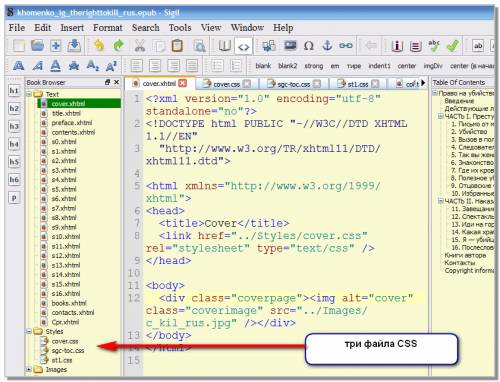Apply italic formatting
Viewport: 500px width, 382px height.
37,66
